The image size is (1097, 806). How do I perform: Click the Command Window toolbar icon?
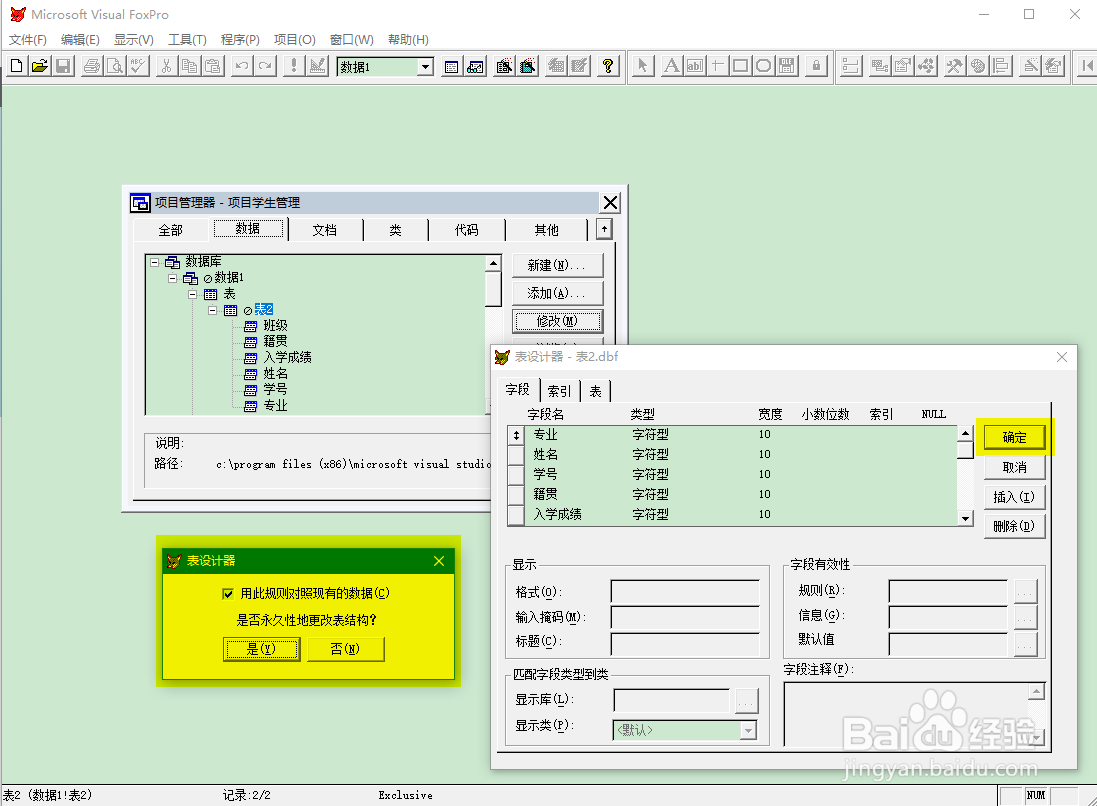coord(452,66)
